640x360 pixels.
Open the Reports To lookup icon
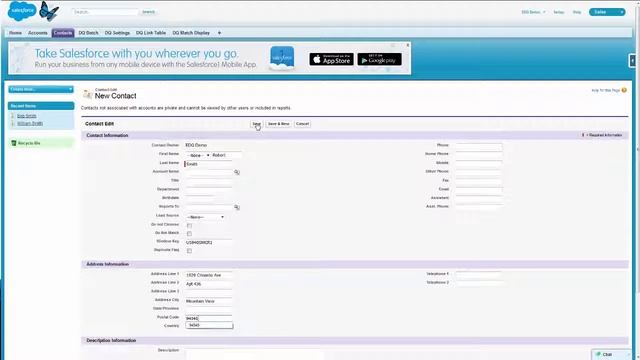[237, 207]
